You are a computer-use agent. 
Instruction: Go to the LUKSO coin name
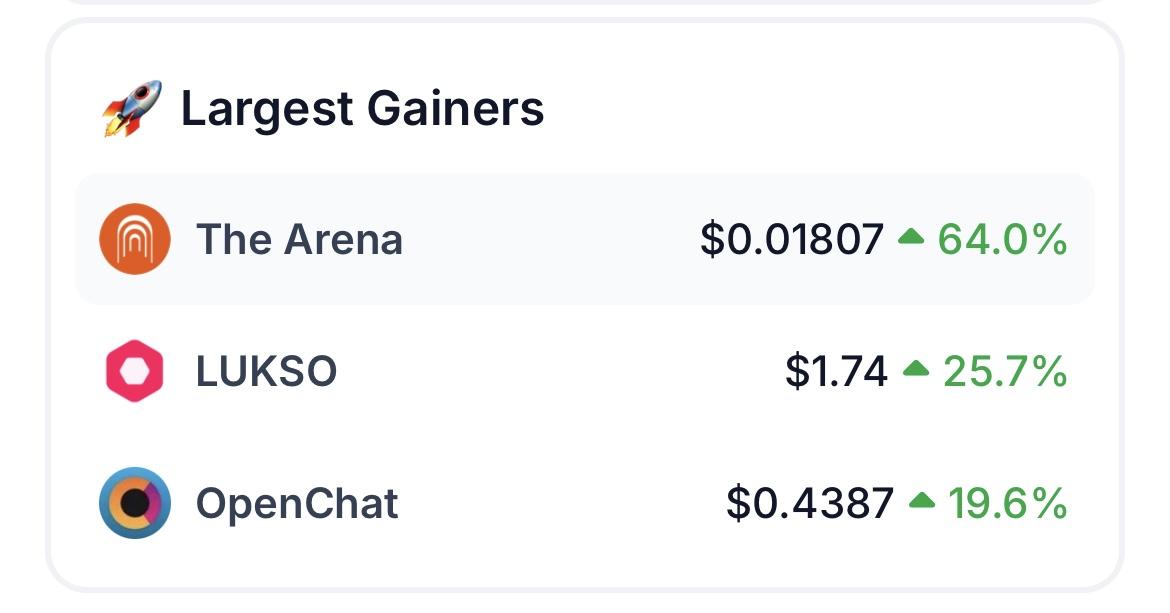pos(266,371)
